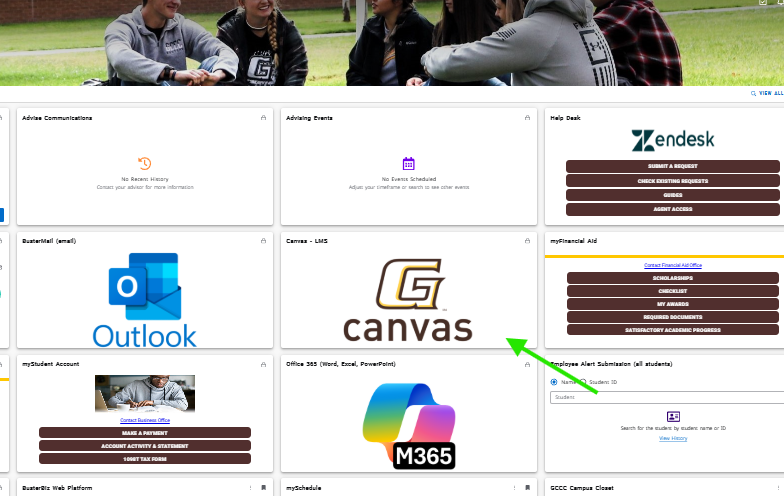The height and width of the screenshot is (496, 784).
Task: Click lock icon on Advise Communications card
Action: (x=264, y=118)
